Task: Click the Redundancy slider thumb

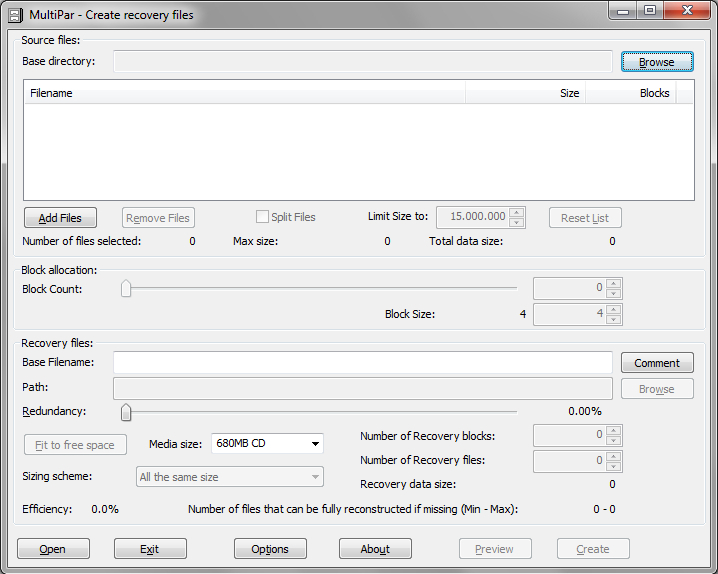Action: (126, 412)
